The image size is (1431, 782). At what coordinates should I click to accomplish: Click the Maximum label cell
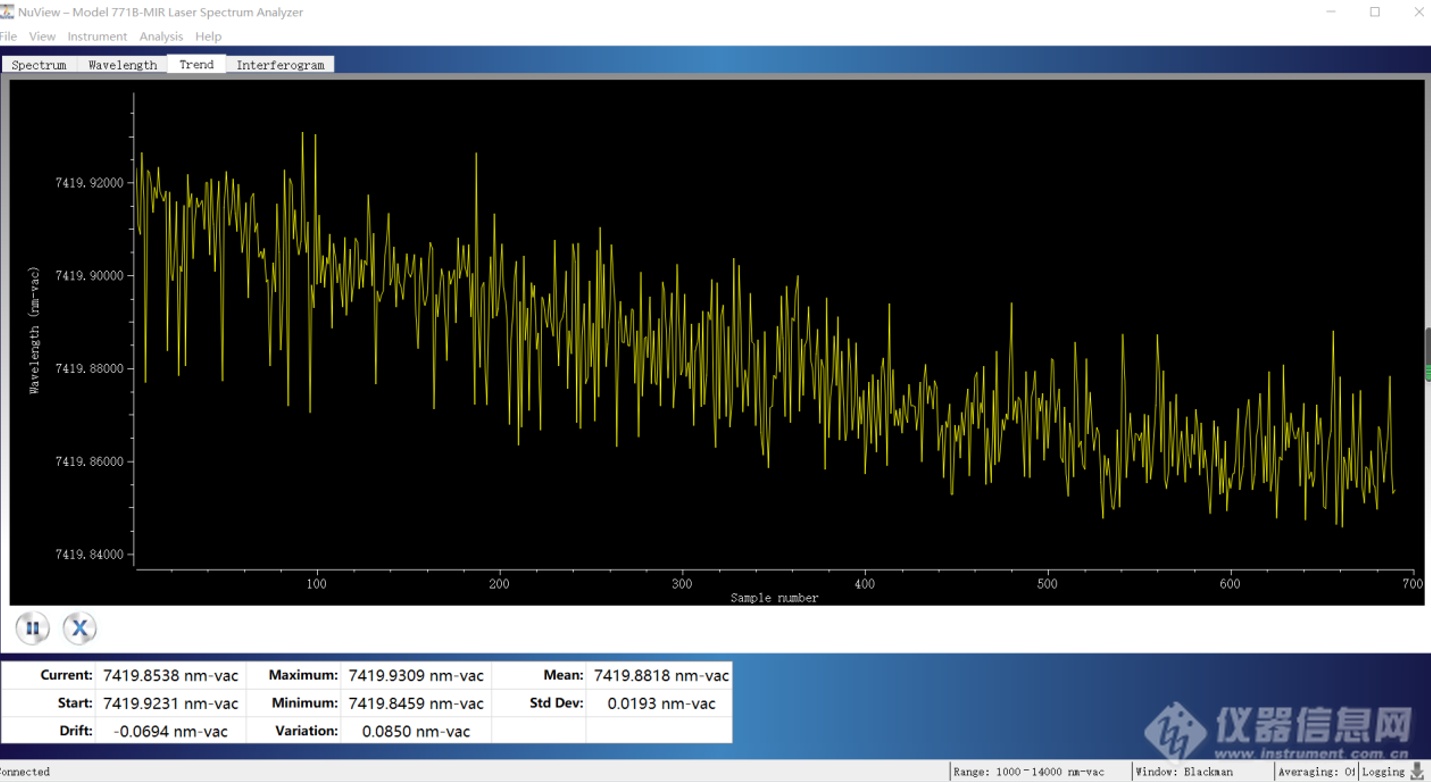click(294, 676)
